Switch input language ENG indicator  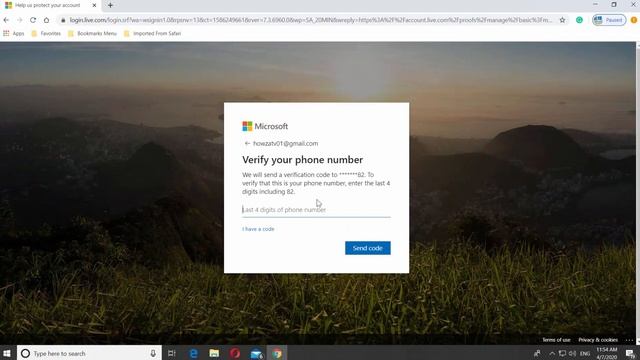coord(585,353)
